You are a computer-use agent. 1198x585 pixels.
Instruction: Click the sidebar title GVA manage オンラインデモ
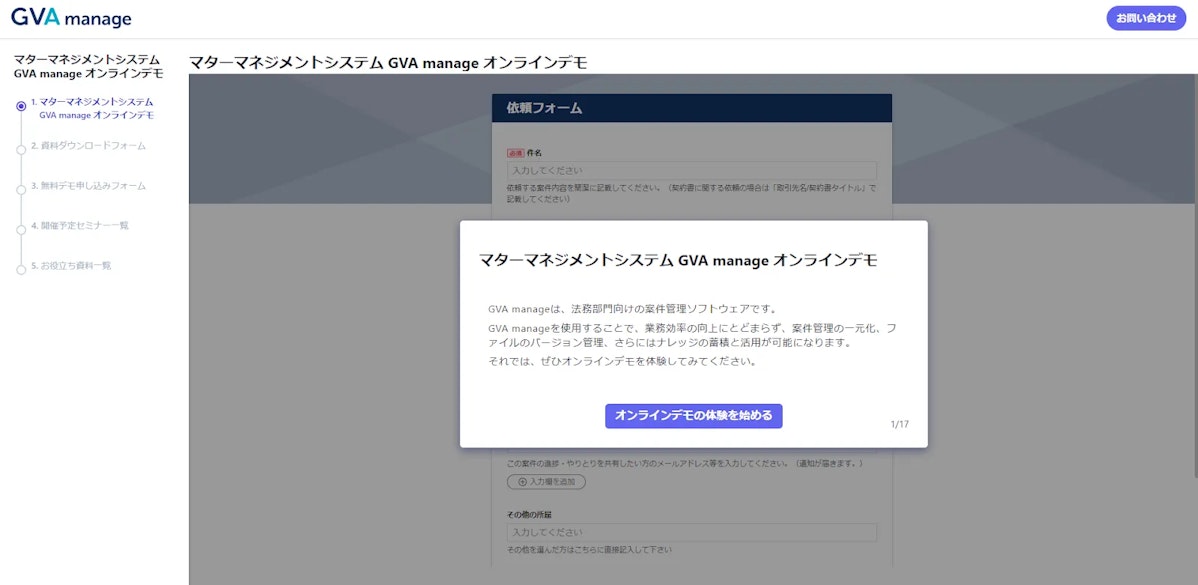point(89,66)
